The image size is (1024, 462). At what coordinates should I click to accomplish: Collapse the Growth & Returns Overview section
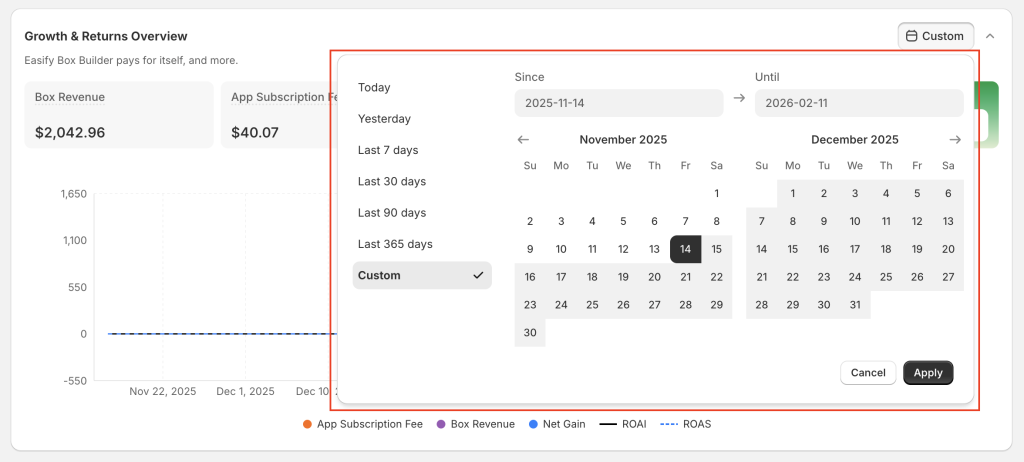[x=990, y=36]
